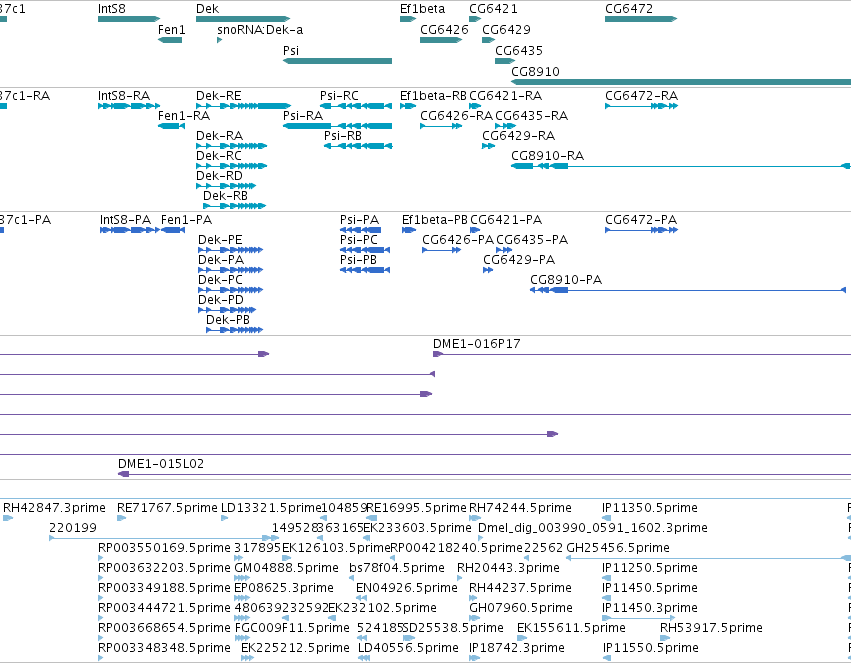The height and width of the screenshot is (663, 851).
Task: Select the CG8910 gene span
Action: pos(681,82)
